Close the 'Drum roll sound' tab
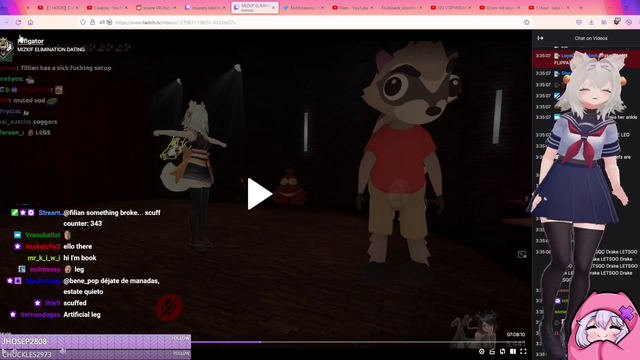Viewport: 640px width, 360px height. tap(519, 8)
